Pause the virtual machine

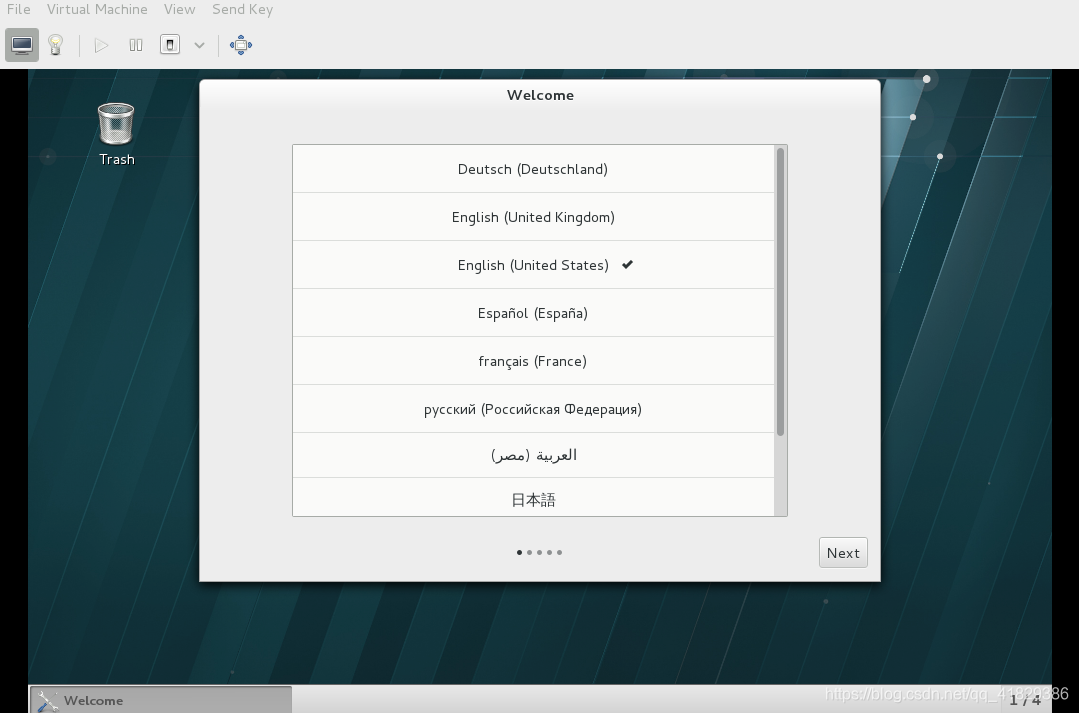[x=136, y=45]
